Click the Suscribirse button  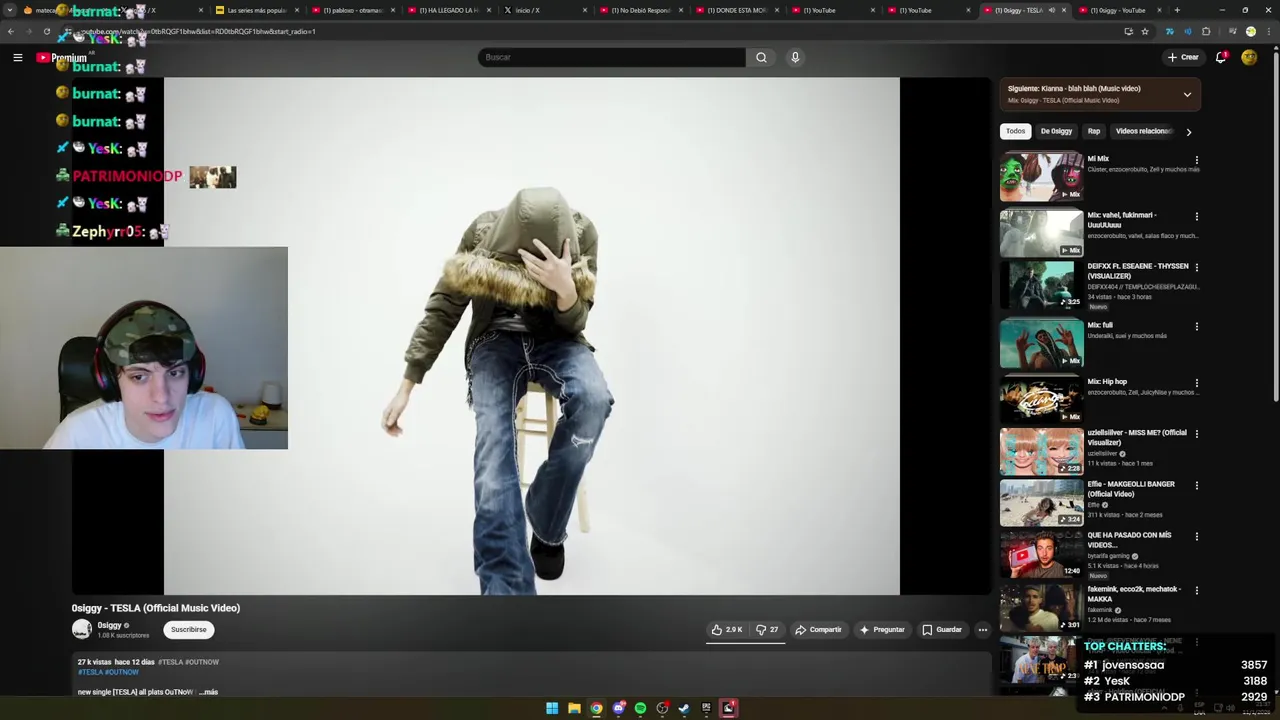pos(188,629)
